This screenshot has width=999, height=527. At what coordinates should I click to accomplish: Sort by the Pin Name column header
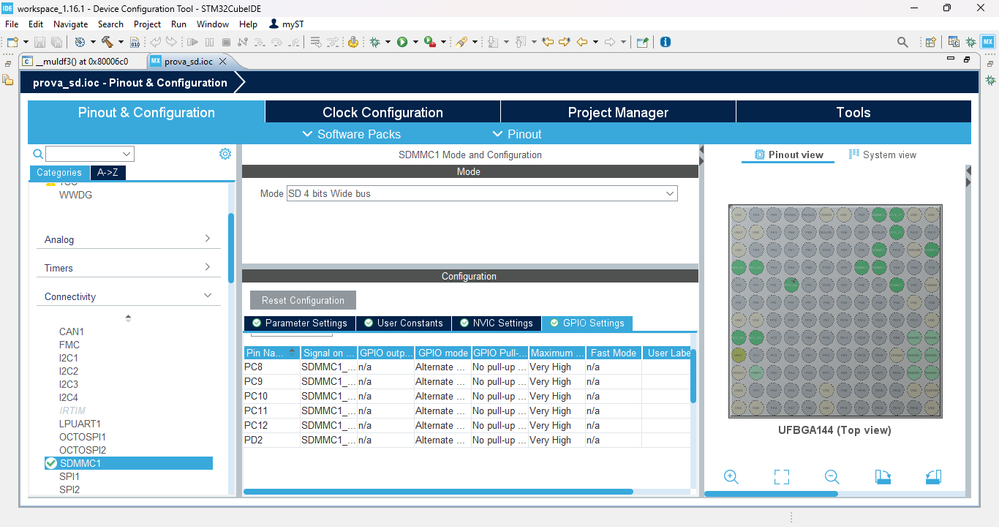271,352
